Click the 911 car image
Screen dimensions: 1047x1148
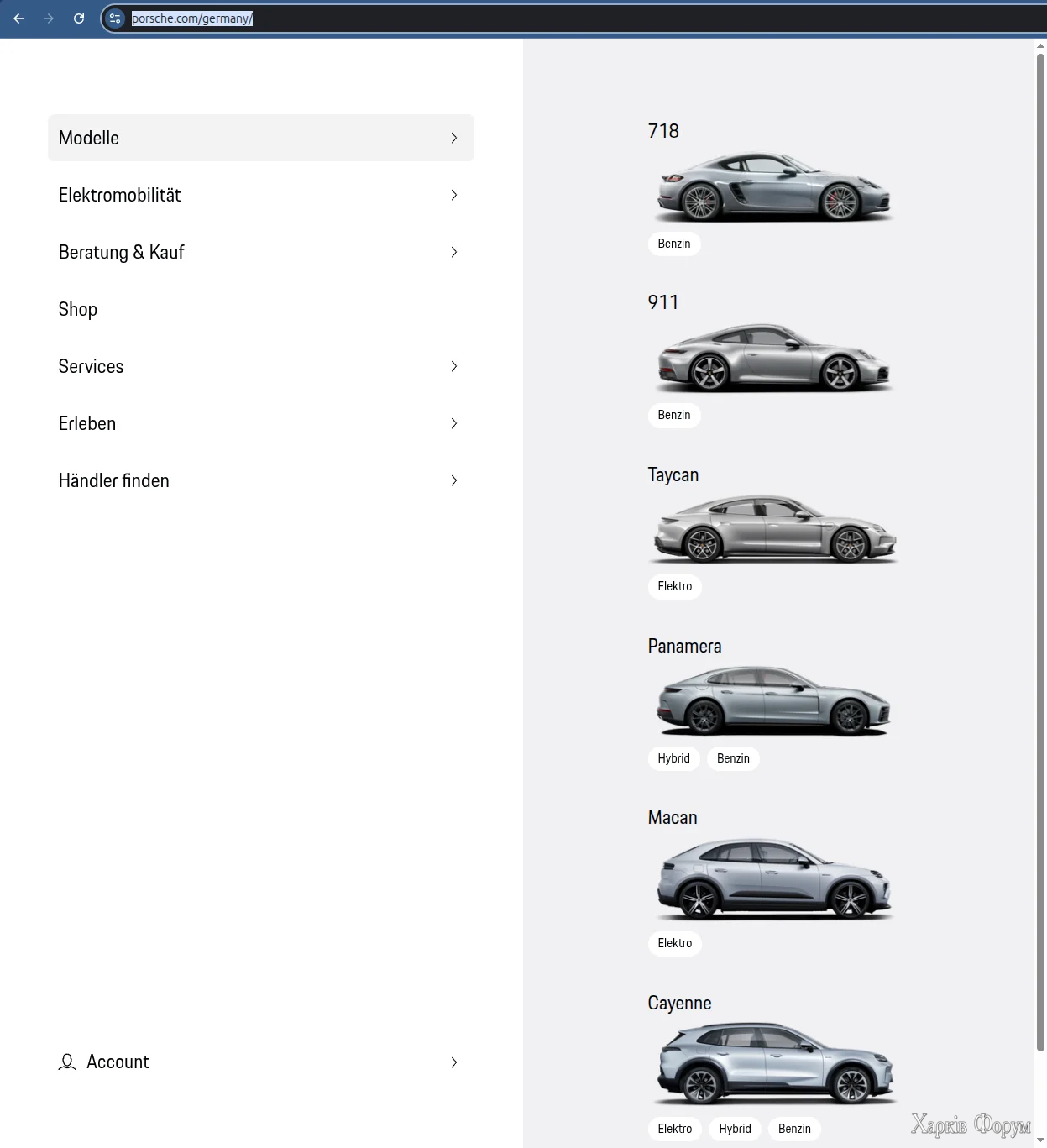(773, 358)
